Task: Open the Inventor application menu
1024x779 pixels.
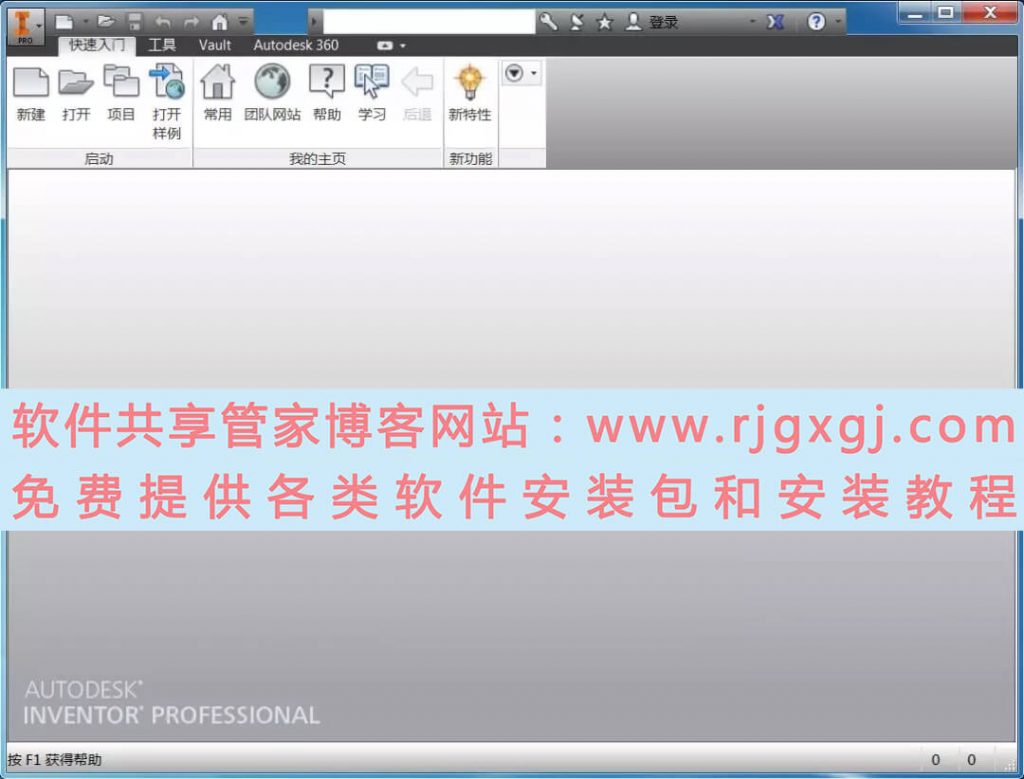Action: [25, 26]
